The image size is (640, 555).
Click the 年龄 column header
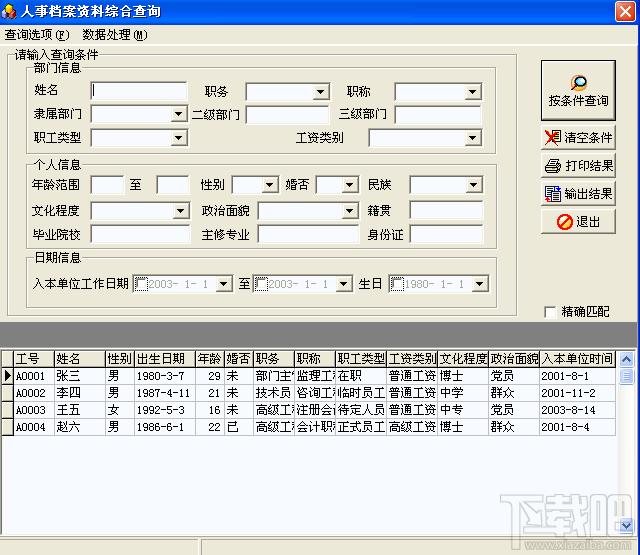[x=210, y=359]
